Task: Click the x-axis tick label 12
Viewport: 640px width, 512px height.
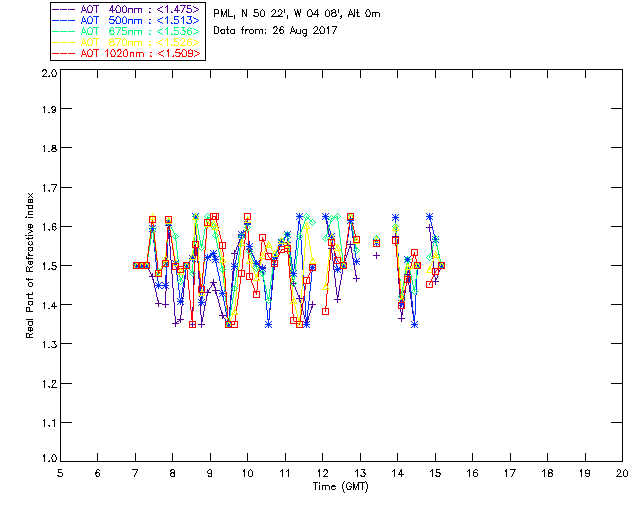Action: [x=322, y=473]
